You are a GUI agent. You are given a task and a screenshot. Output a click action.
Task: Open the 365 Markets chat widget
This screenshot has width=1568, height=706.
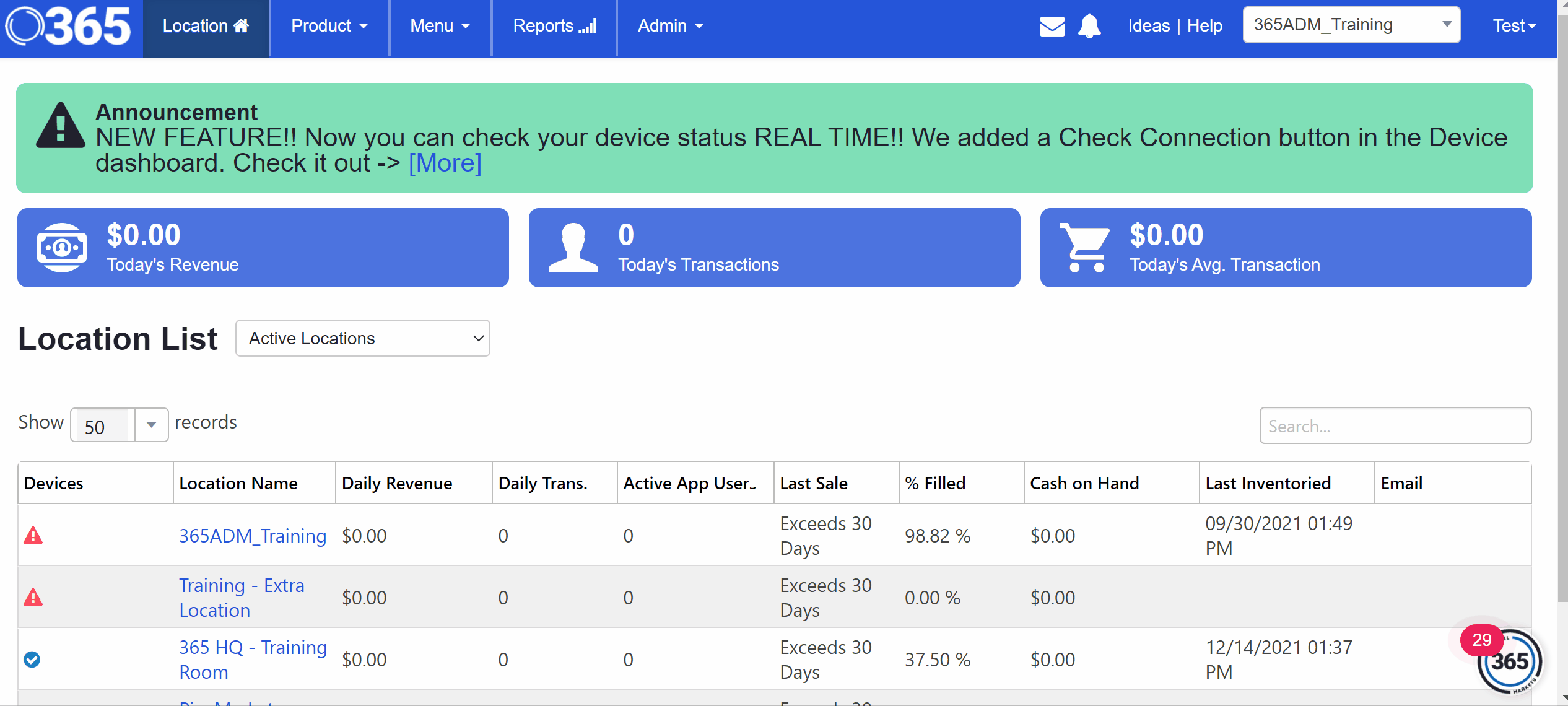coord(1510,661)
